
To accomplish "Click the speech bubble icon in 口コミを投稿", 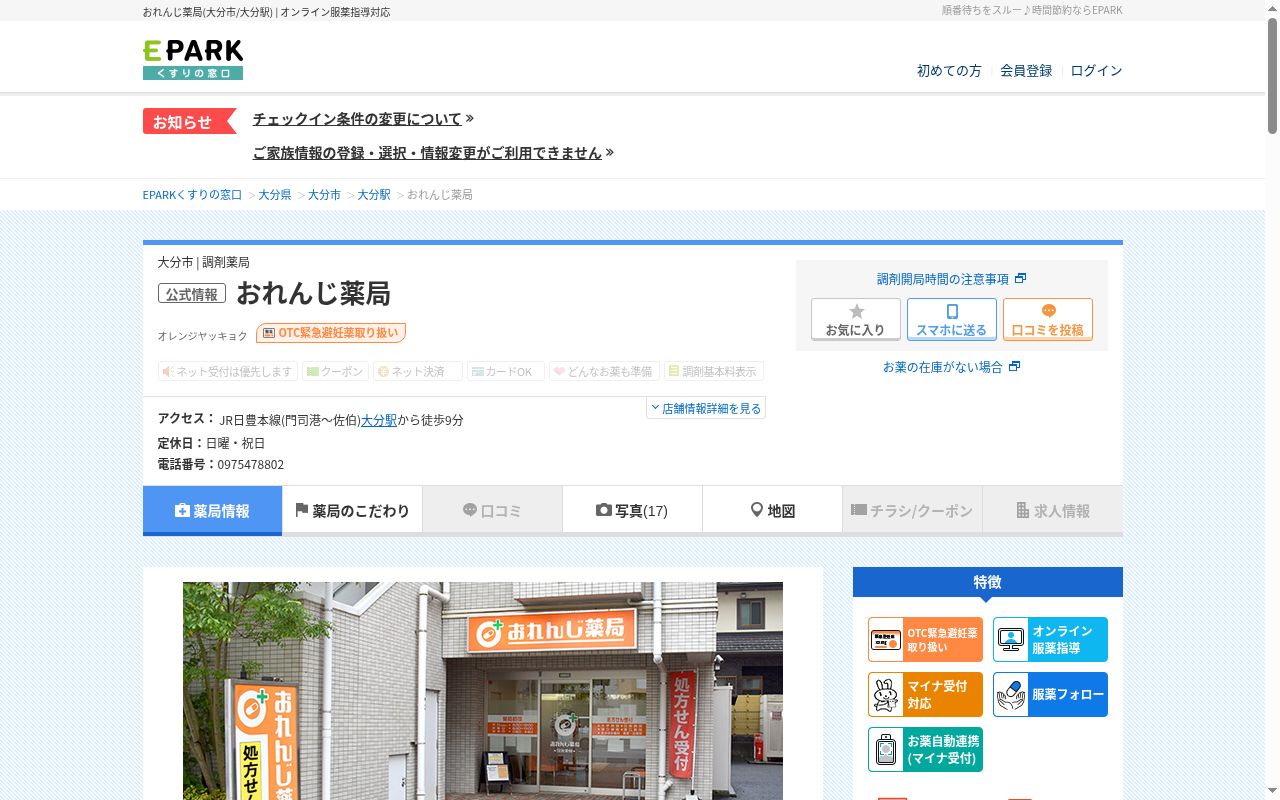I will pos(1048,311).
